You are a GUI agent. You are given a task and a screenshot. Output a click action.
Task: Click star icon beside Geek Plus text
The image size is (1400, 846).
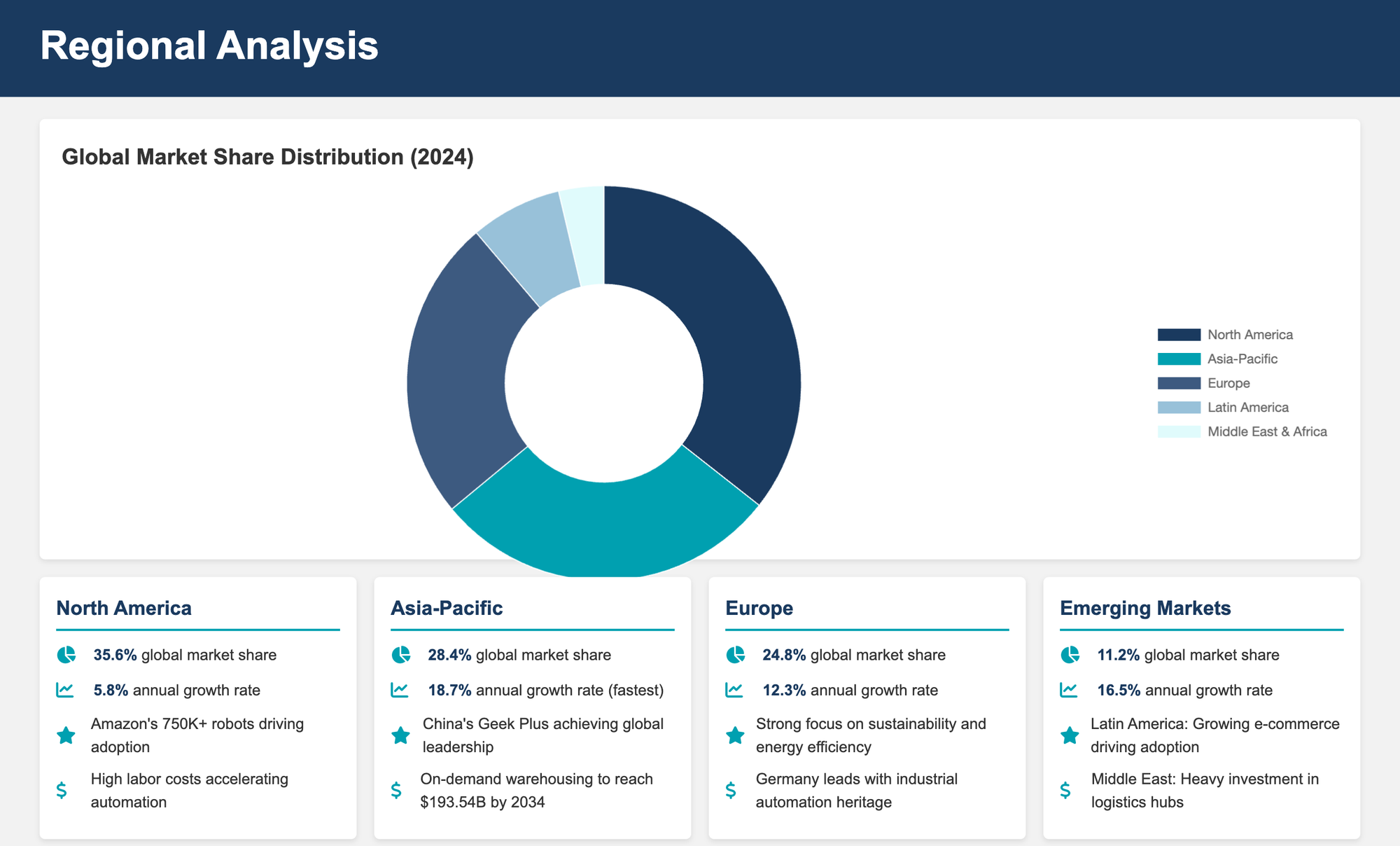point(400,735)
